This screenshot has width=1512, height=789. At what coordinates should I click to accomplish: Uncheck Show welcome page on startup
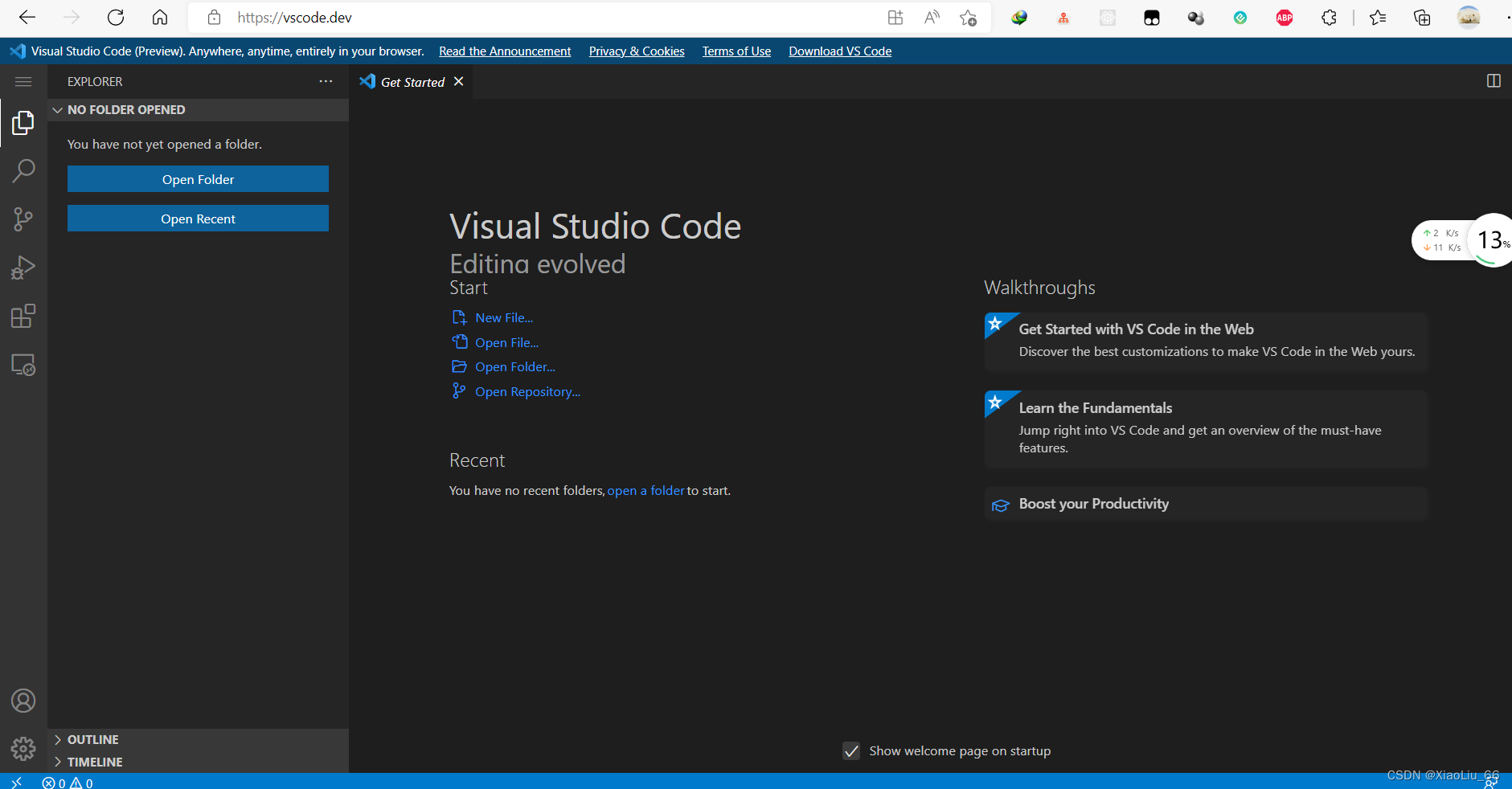(852, 750)
